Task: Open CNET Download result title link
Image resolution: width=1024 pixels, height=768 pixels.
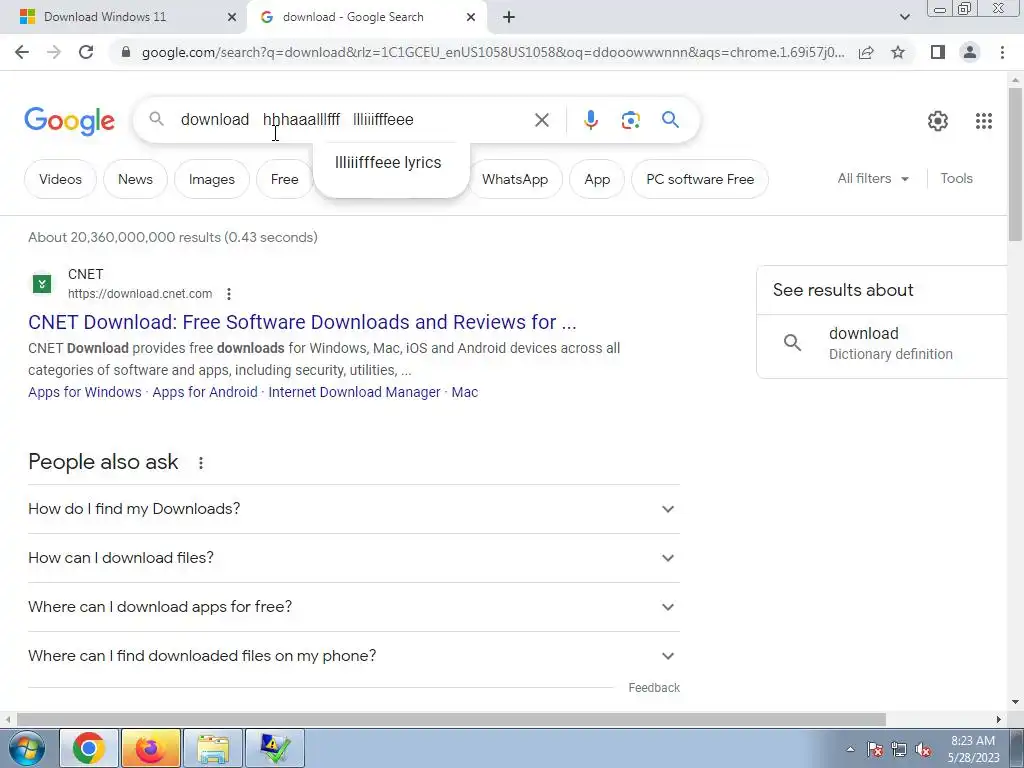Action: point(302,322)
